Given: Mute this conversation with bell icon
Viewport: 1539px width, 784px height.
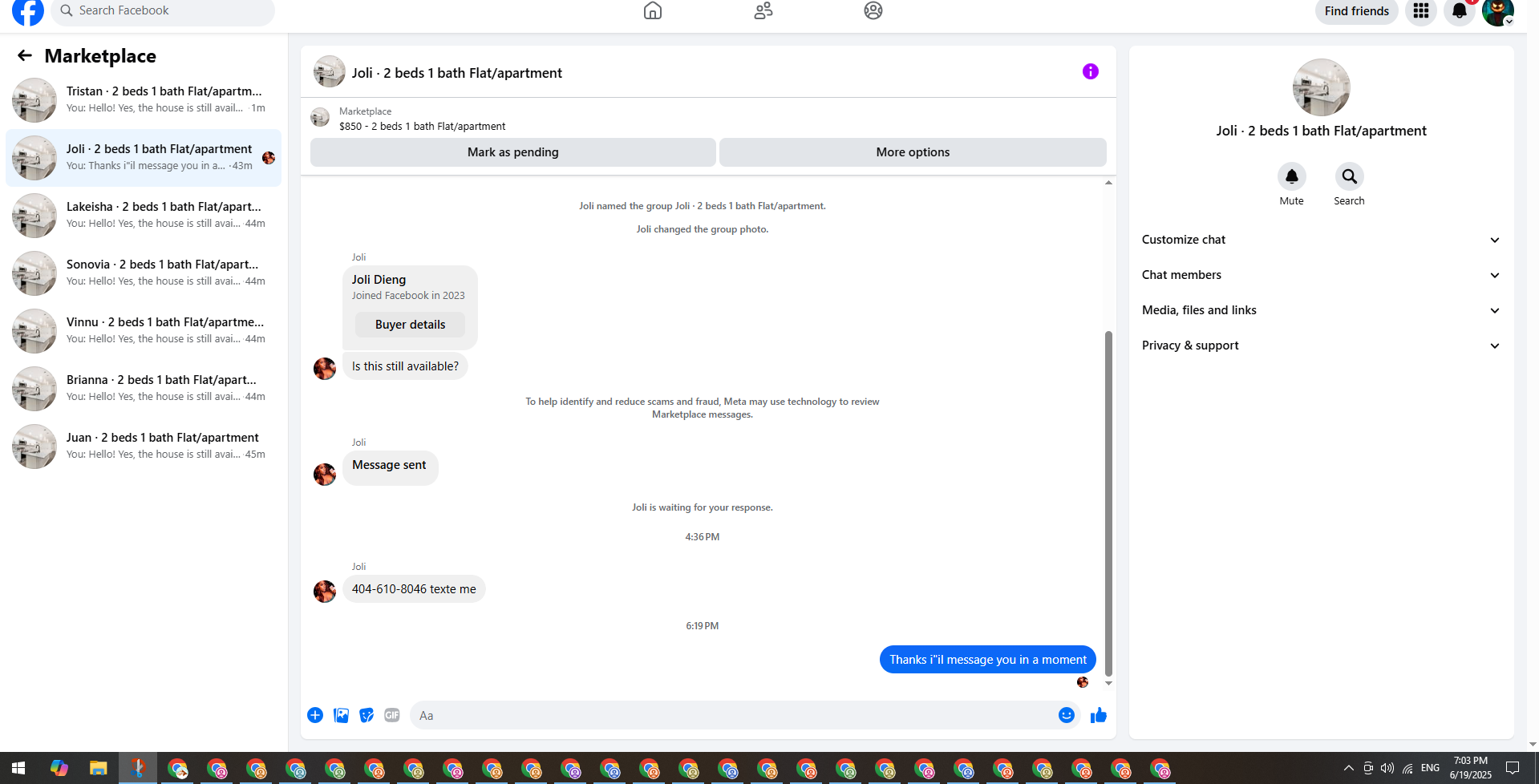Looking at the screenshot, I should point(1292,176).
